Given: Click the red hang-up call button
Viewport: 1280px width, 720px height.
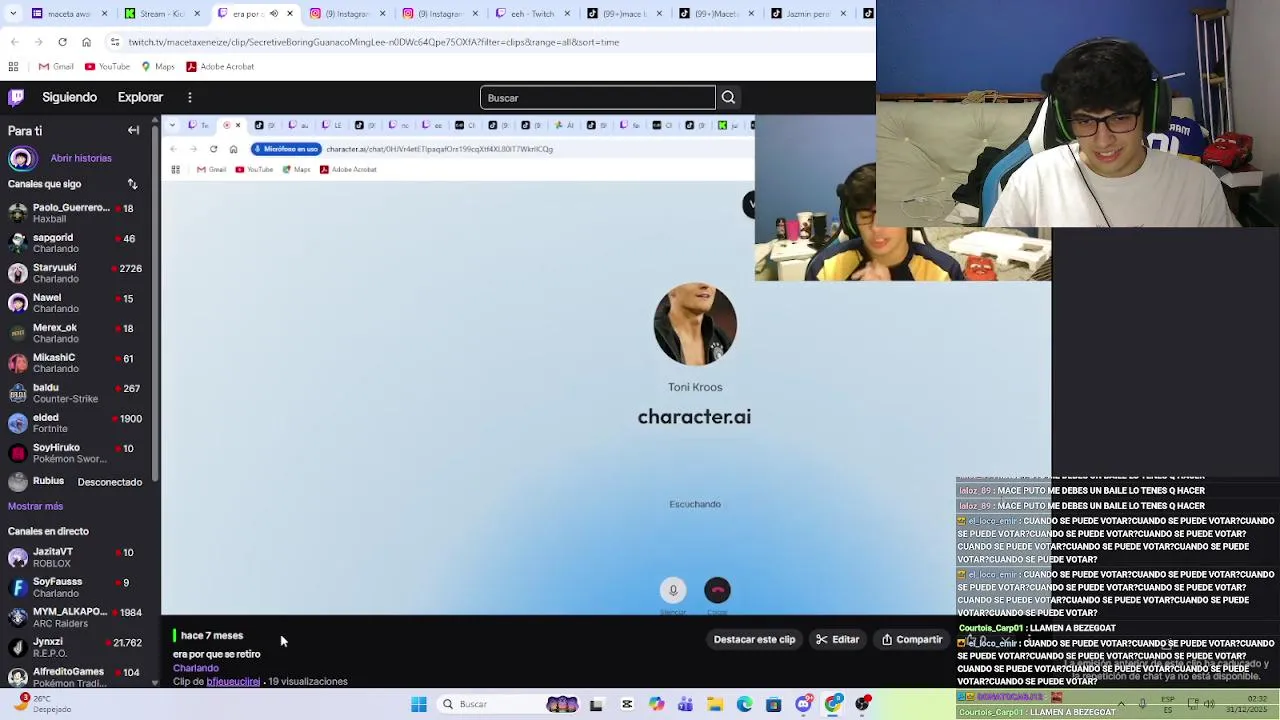Looking at the screenshot, I should click(717, 590).
